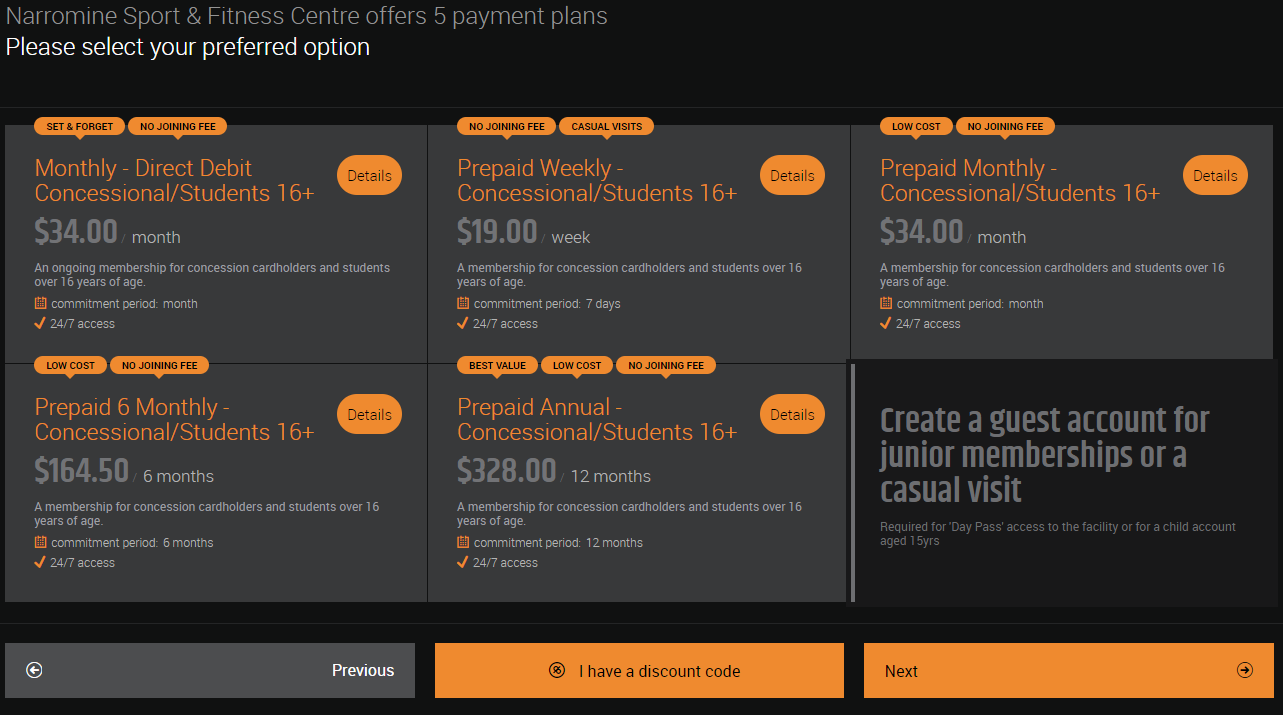Click calendar icon in Prepaid Monthly plan
The width and height of the screenshot is (1283, 715).
886,303
